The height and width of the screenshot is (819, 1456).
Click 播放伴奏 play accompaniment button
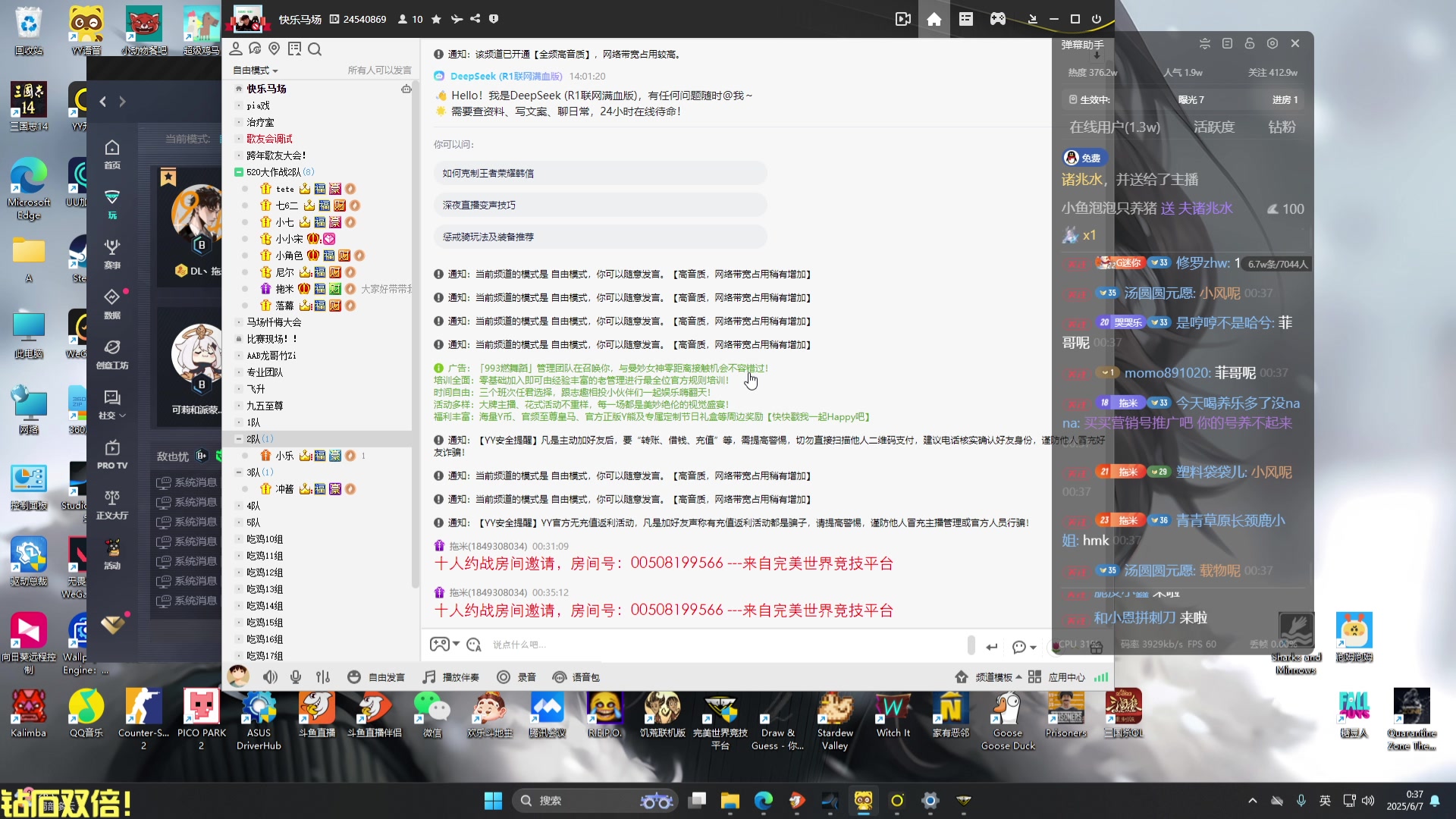[x=451, y=677]
